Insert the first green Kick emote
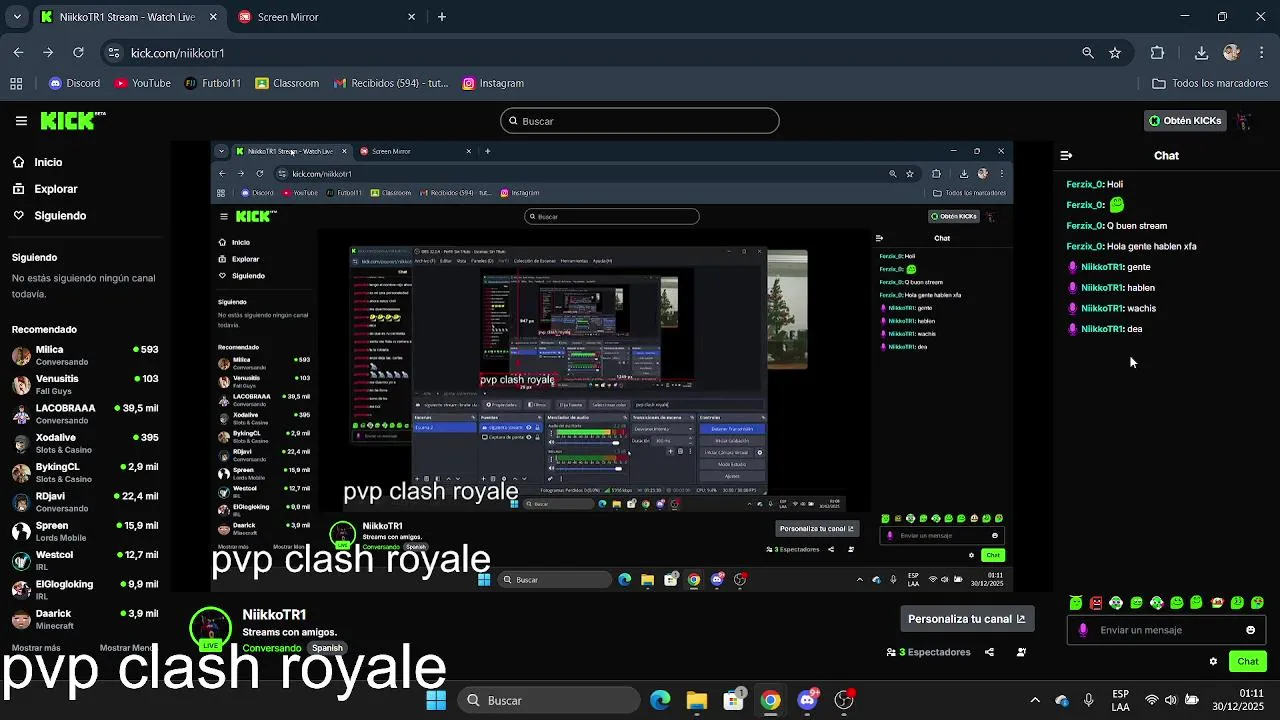The image size is (1280, 720). pos(1076,603)
